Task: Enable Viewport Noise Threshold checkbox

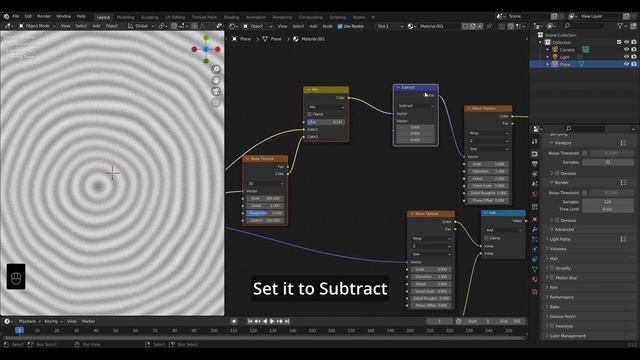Action: 584,153
